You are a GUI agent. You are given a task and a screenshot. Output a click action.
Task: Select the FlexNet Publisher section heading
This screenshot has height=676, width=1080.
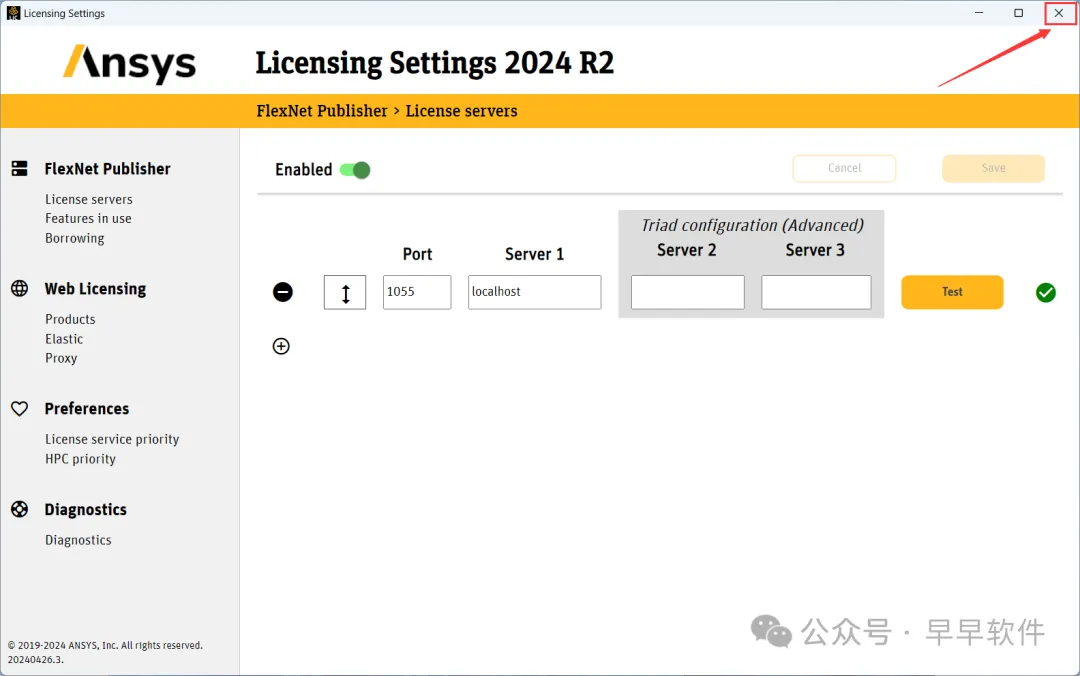[107, 169]
